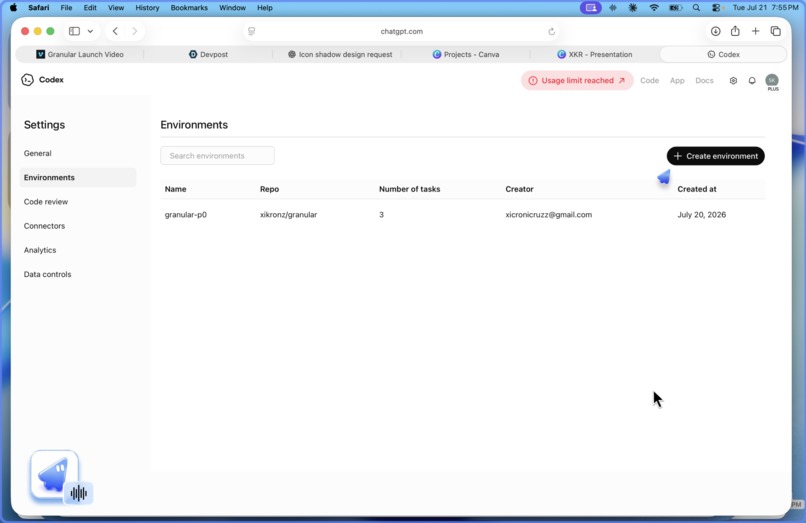The image size is (806, 523).
Task: Click the Creator column header
Action: coord(519,189)
